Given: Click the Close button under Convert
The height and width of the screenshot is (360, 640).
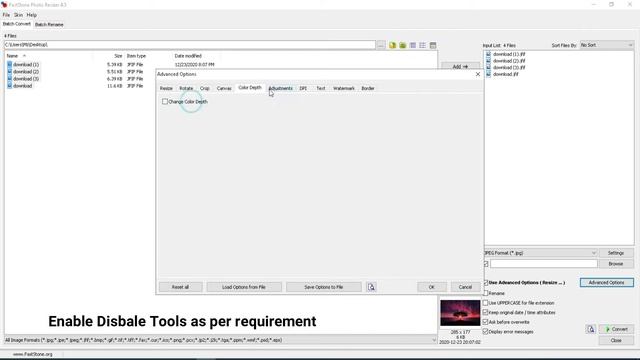Looking at the screenshot, I should point(616,340).
